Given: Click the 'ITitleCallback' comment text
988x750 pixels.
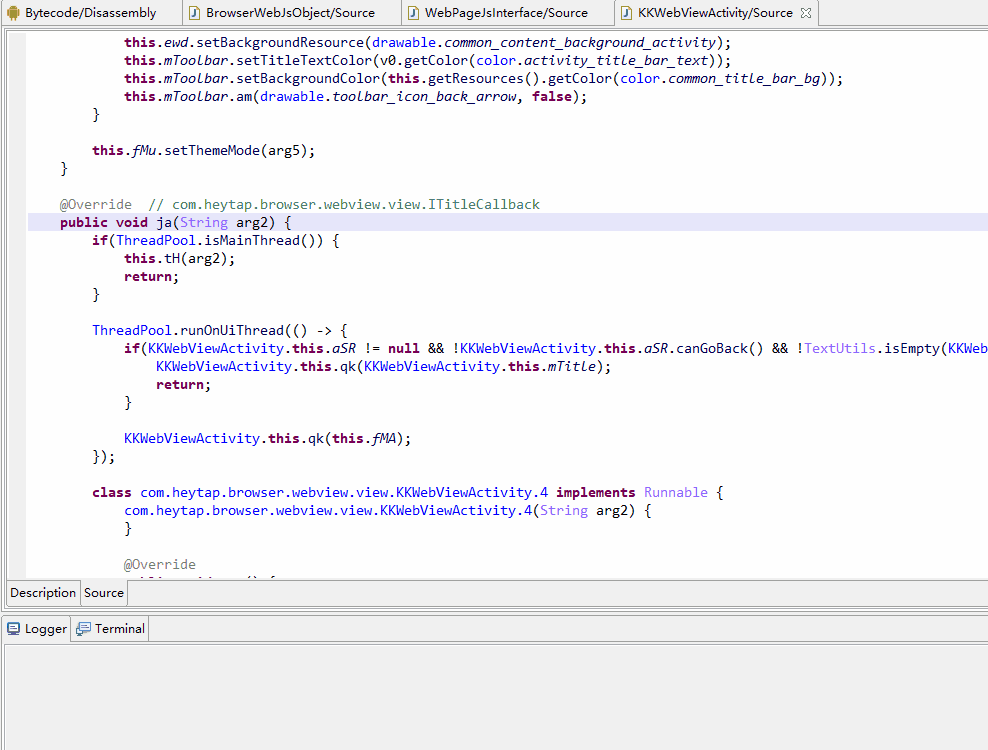Looking at the screenshot, I should click(484, 204).
